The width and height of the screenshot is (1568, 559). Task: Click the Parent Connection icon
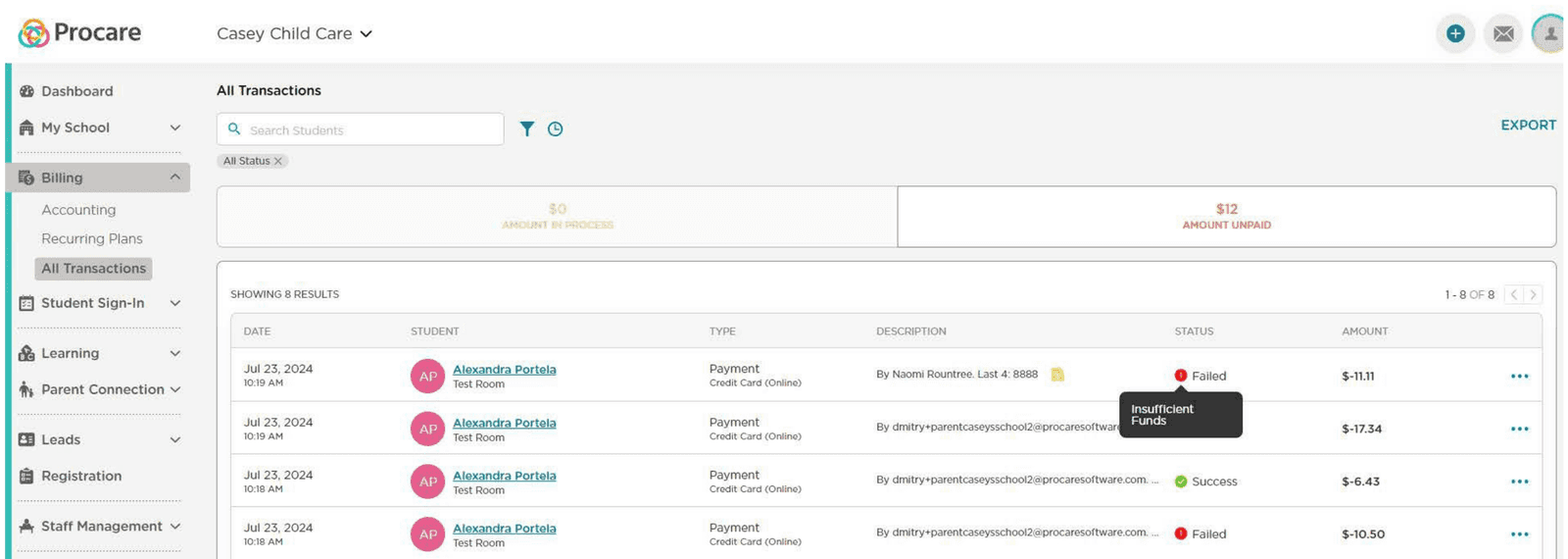(26, 389)
